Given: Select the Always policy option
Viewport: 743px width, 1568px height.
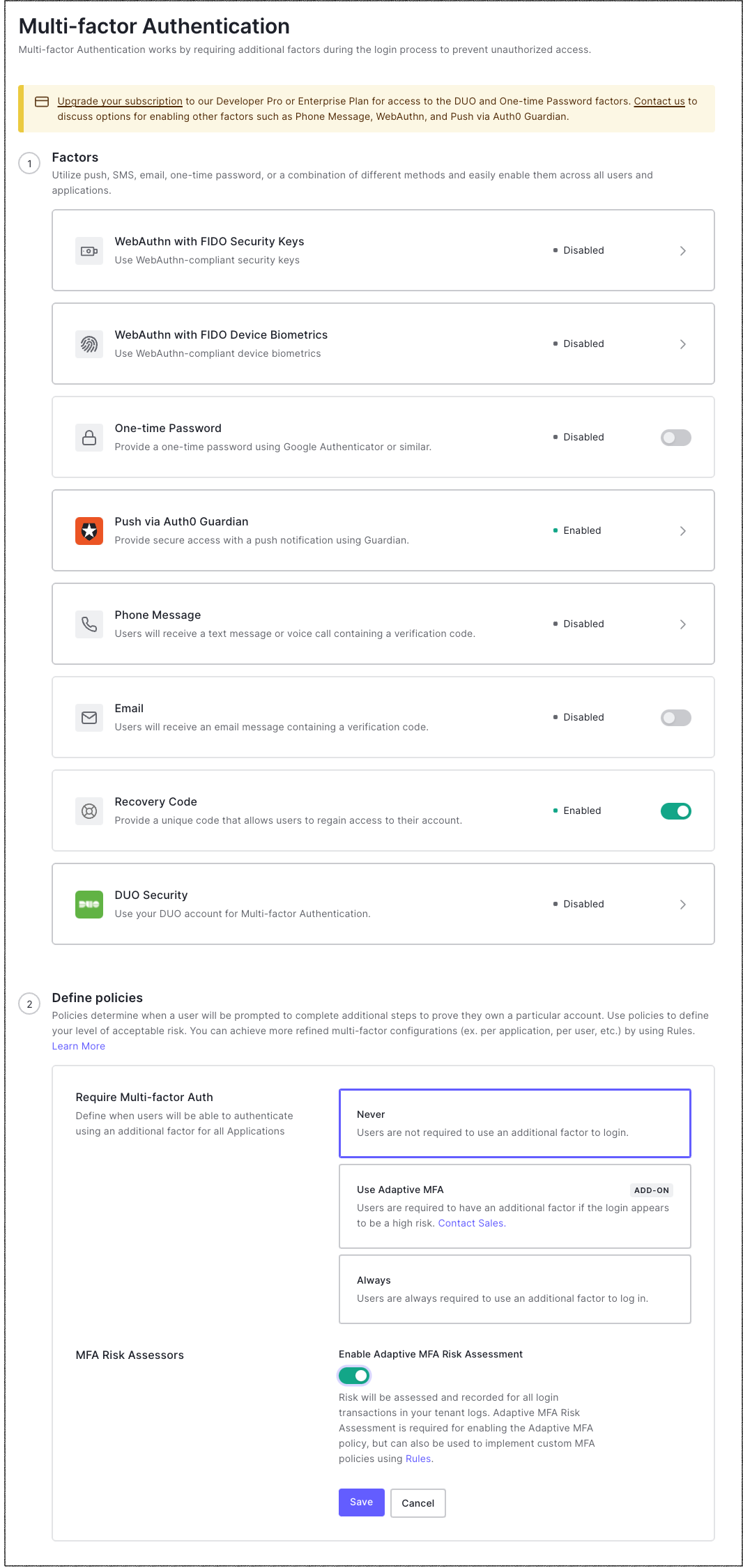Looking at the screenshot, I should tap(514, 1289).
